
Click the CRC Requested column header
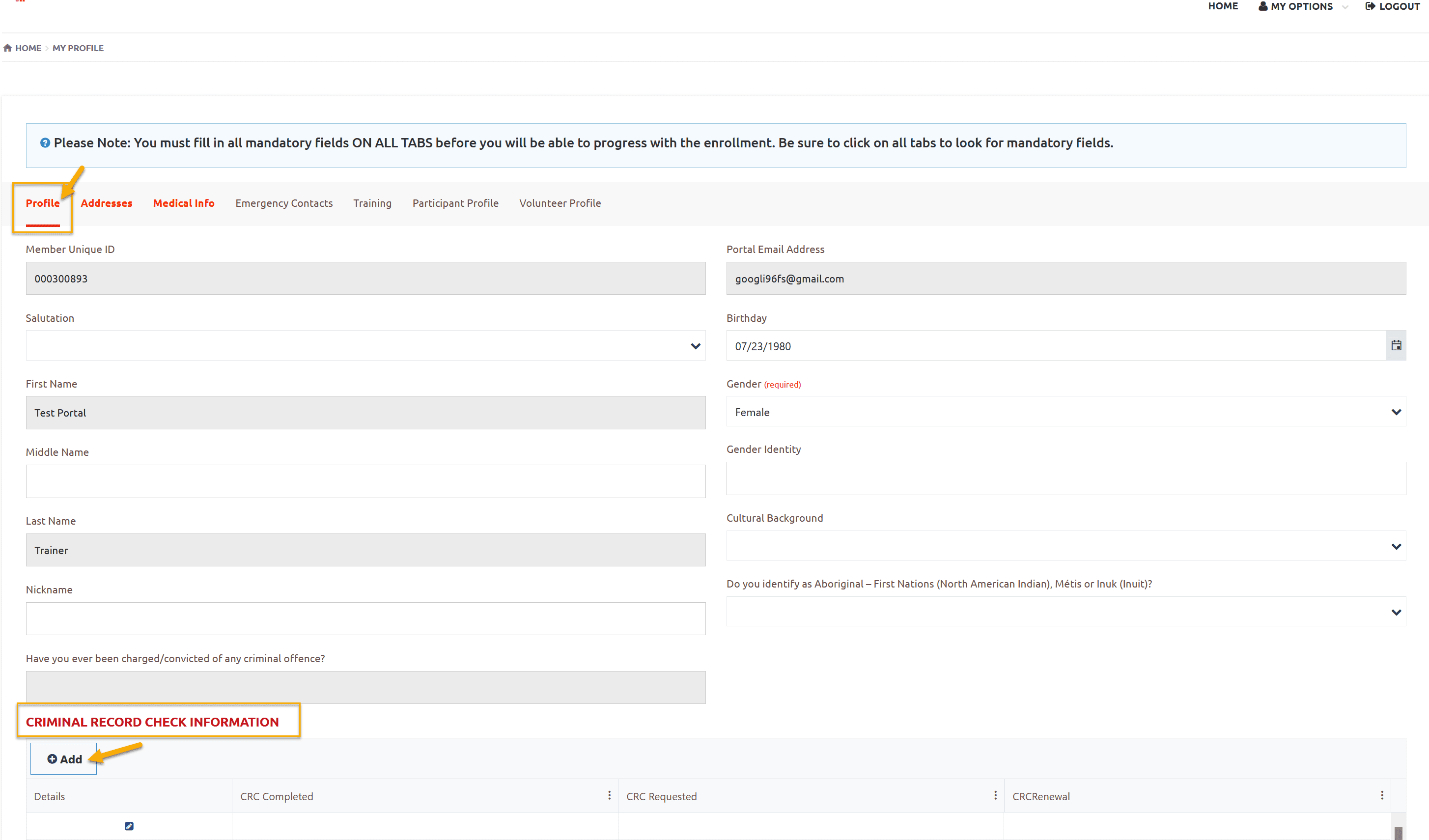(x=661, y=796)
